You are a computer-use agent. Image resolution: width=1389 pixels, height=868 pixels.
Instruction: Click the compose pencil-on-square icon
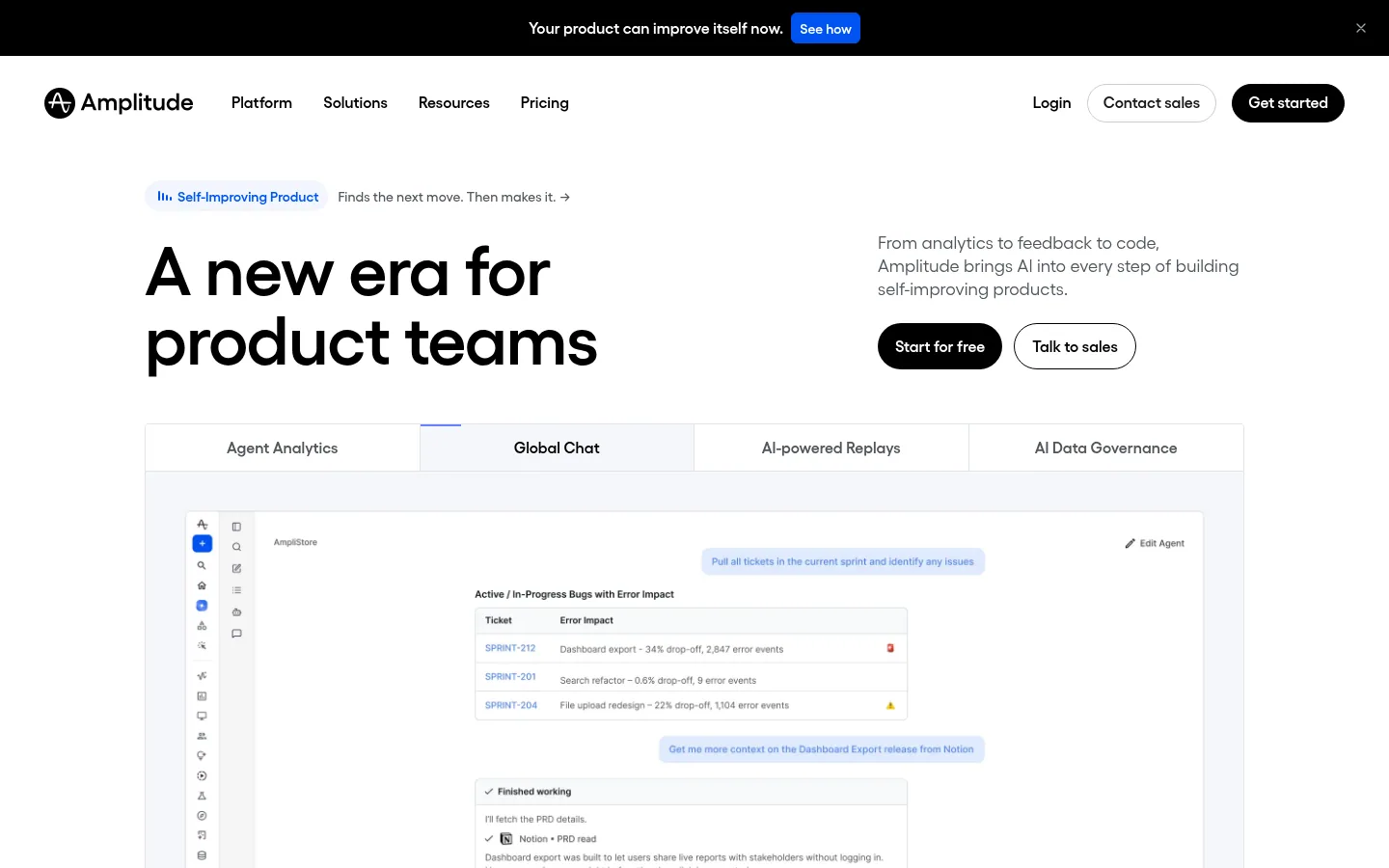(236, 569)
